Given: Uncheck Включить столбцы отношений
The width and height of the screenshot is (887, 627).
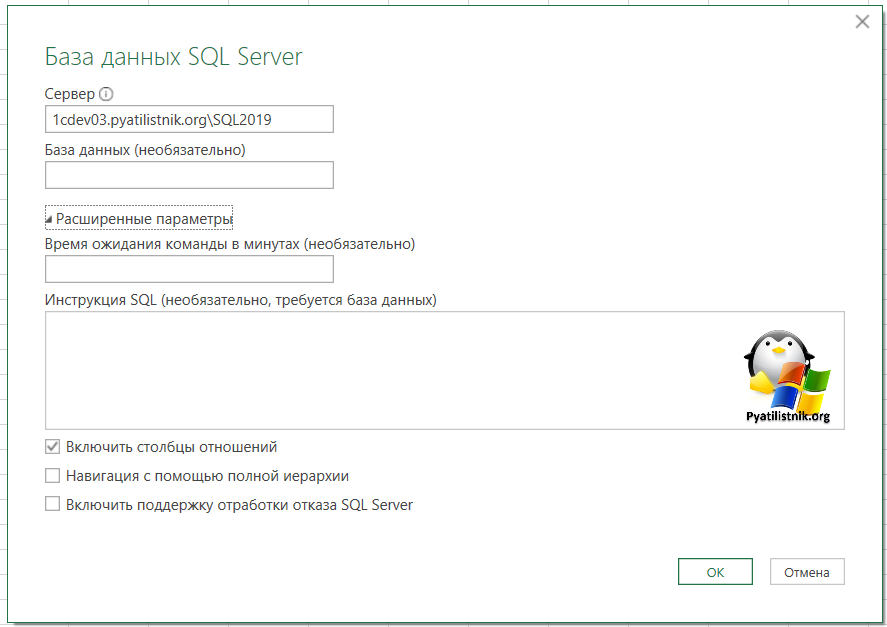Looking at the screenshot, I should (53, 447).
